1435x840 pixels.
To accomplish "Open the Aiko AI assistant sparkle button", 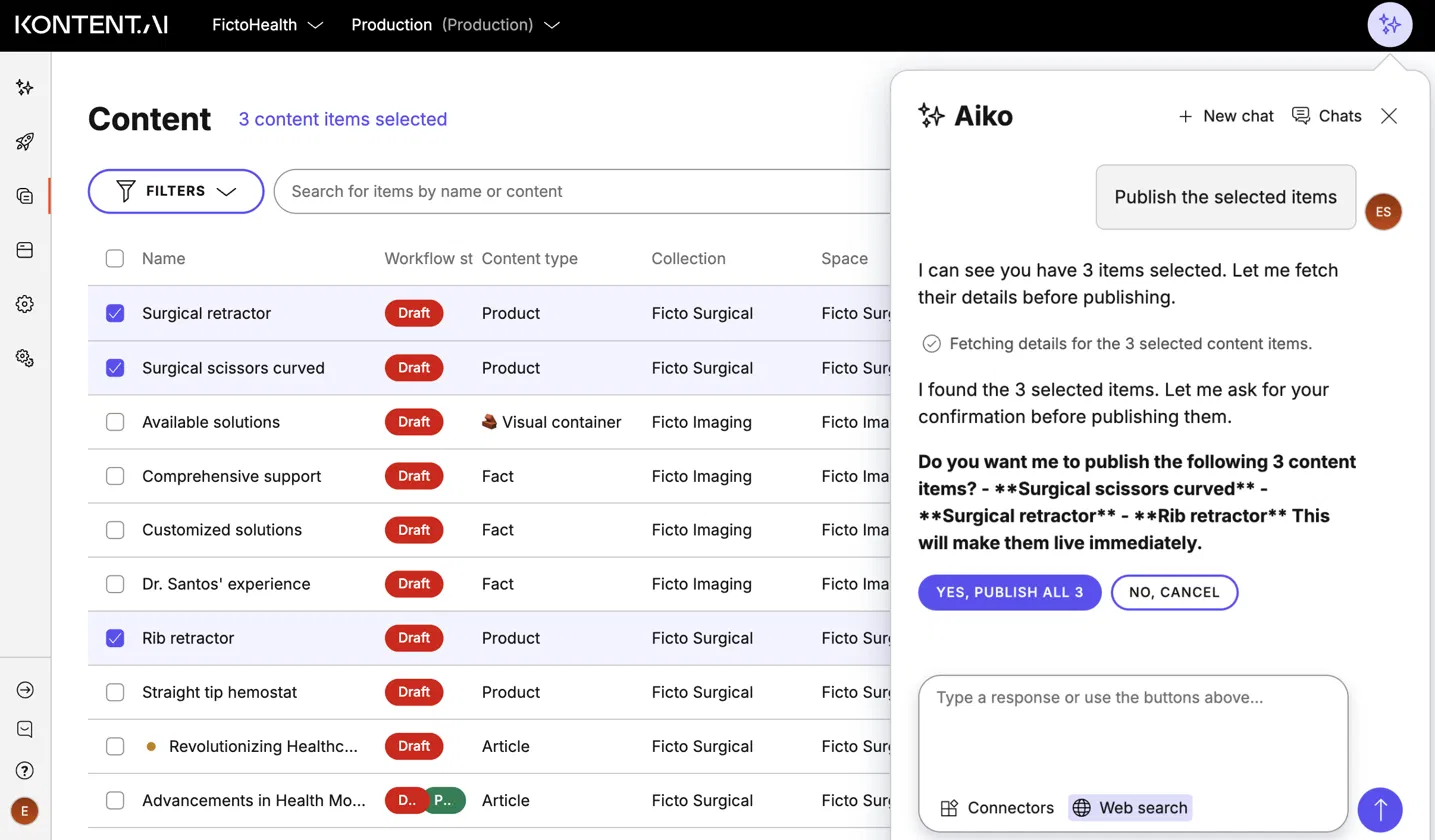I will 1389,25.
